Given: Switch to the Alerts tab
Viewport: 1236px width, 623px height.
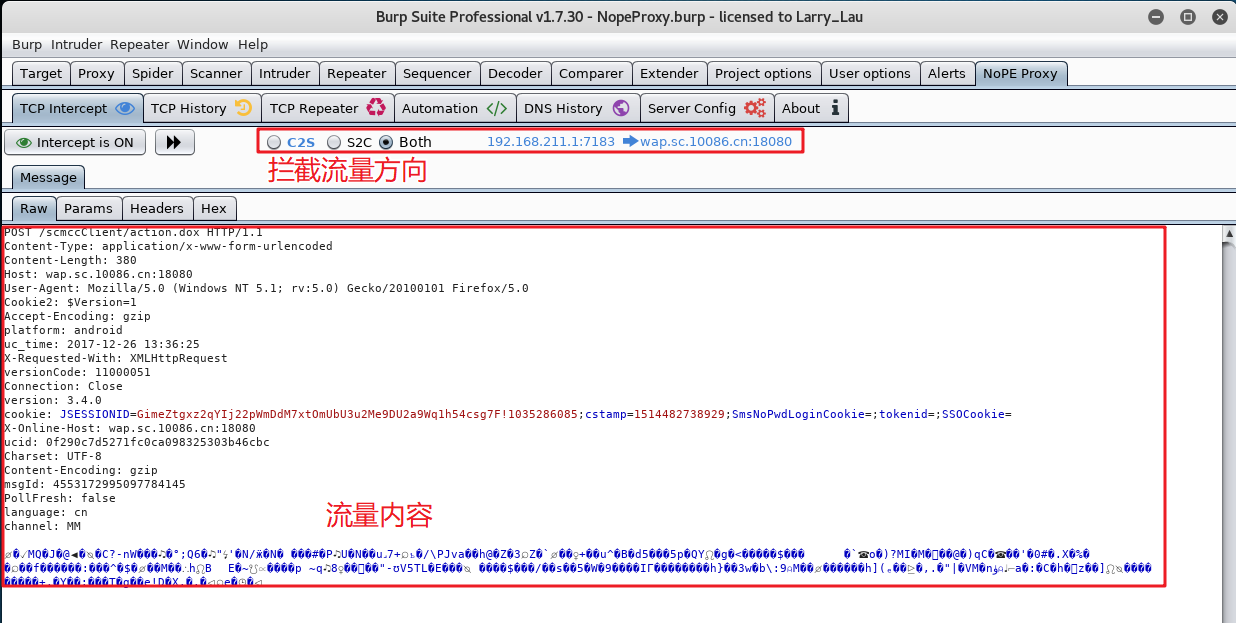Looking at the screenshot, I should click(947, 73).
